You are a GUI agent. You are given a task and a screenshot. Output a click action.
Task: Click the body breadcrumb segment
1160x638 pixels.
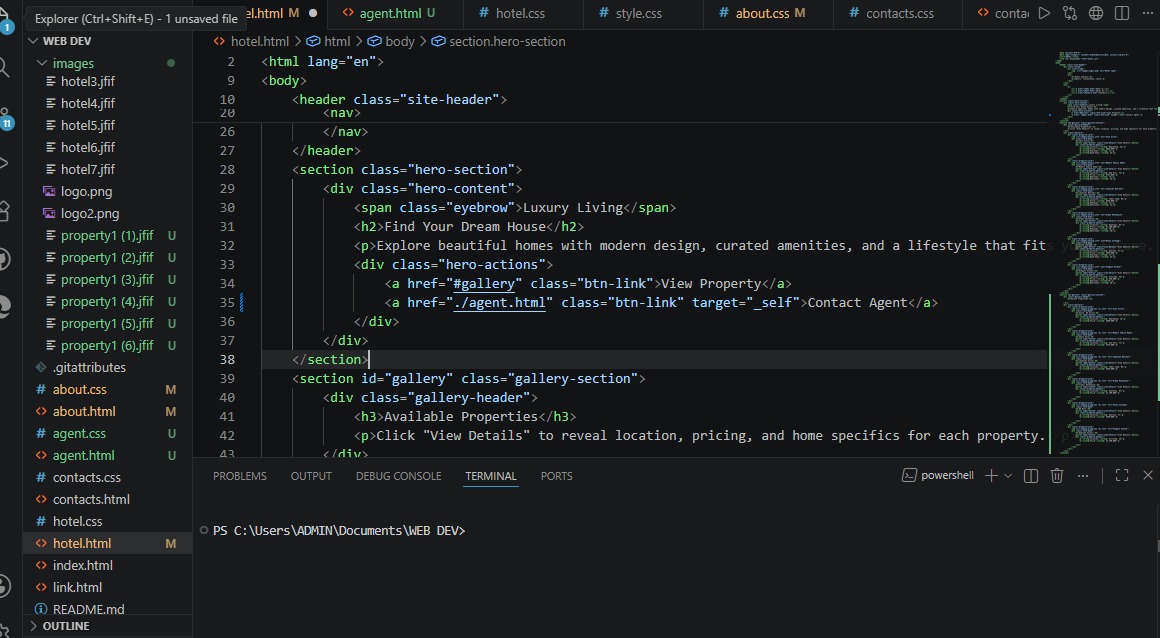391,41
